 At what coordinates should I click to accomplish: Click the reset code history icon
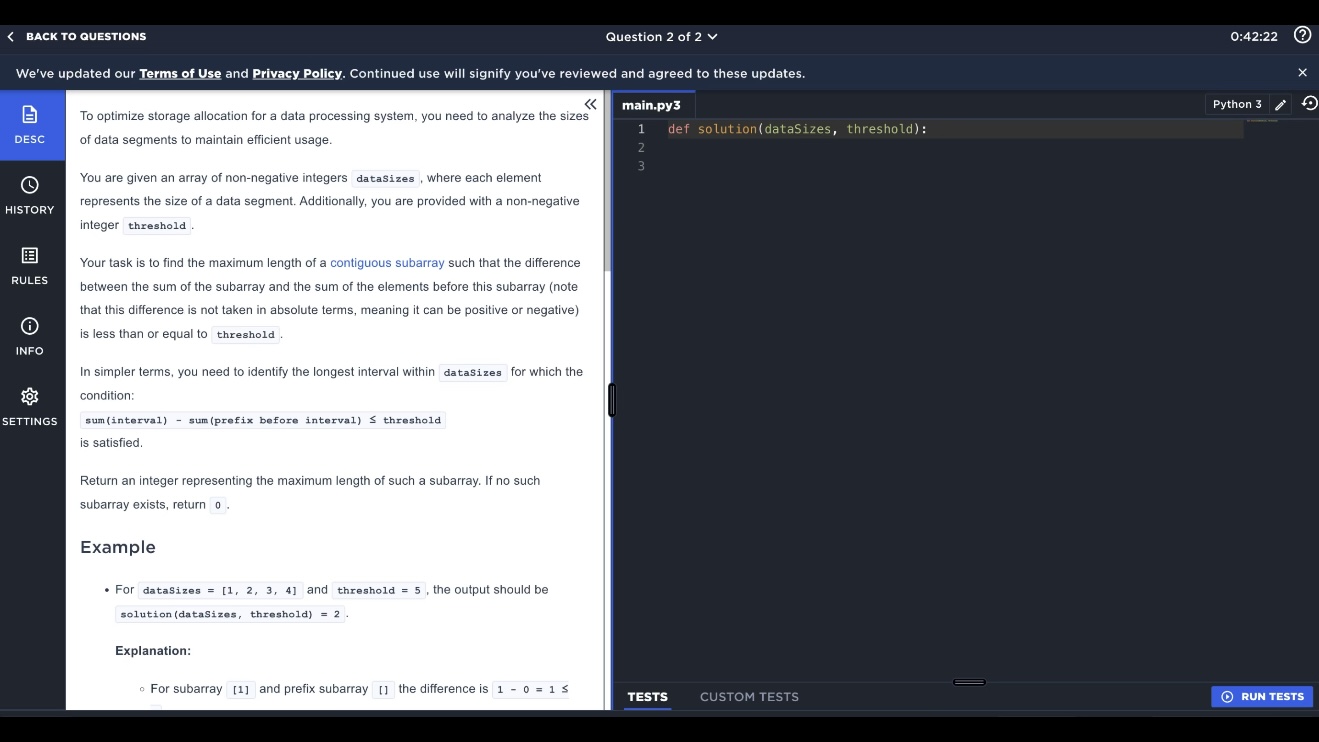[x=1308, y=104]
